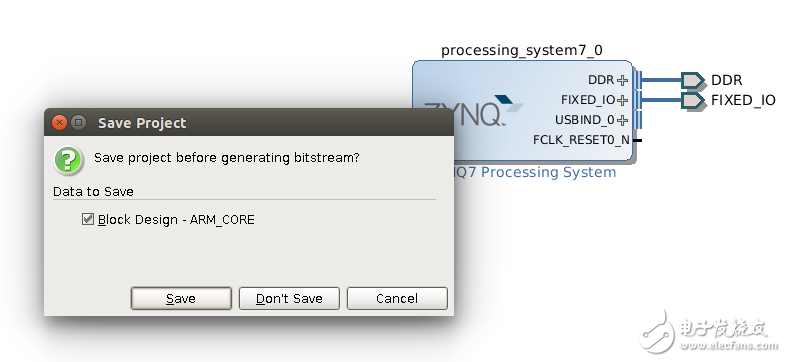The width and height of the screenshot is (786, 362).
Task: Minimize the Save Project dialog
Action: pos(78,122)
